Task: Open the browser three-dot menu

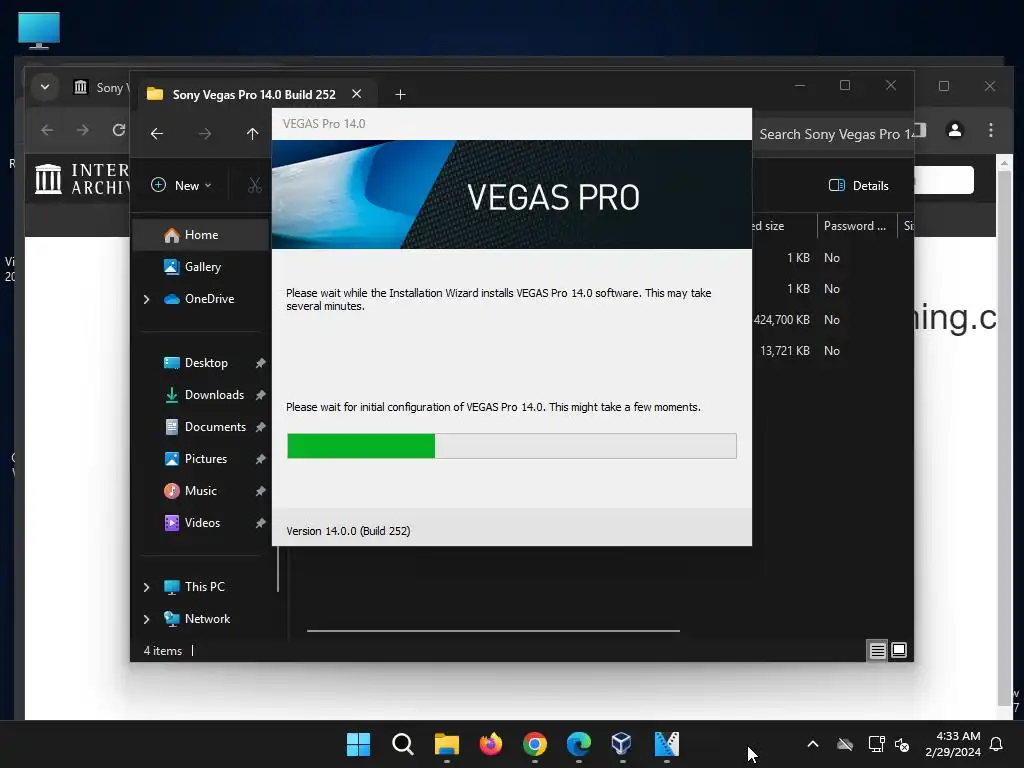Action: 991,130
